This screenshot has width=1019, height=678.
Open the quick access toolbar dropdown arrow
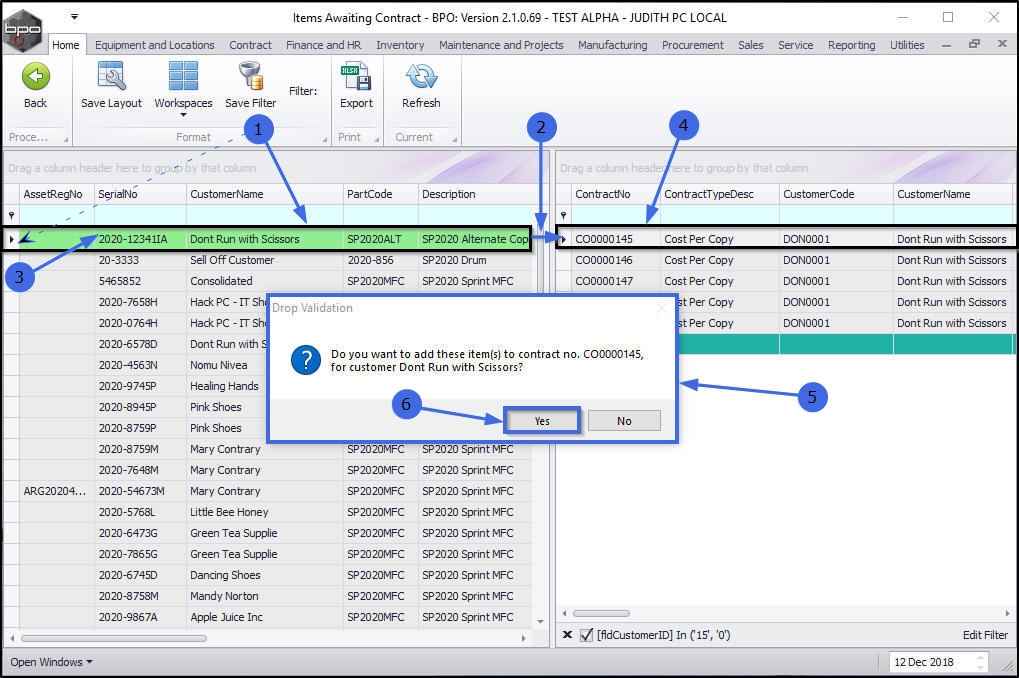[x=74, y=16]
